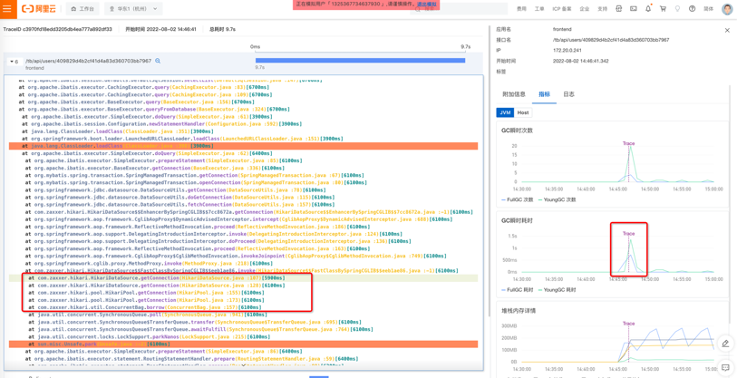This screenshot has width=738, height=378.
Task: Select the JVM metrics toggle
Action: pyautogui.click(x=505, y=113)
